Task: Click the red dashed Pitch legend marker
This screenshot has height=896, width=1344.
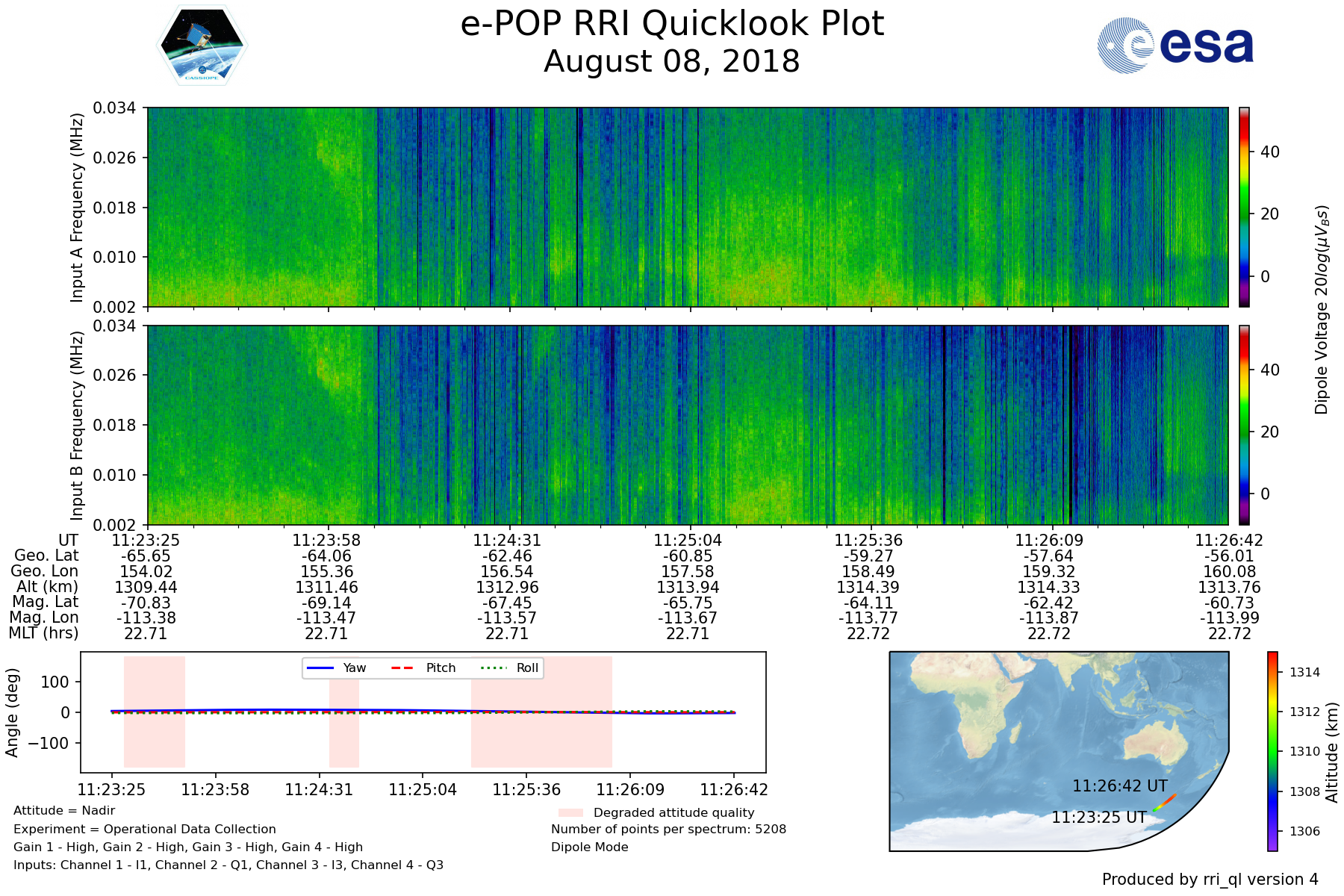Action: (x=403, y=668)
